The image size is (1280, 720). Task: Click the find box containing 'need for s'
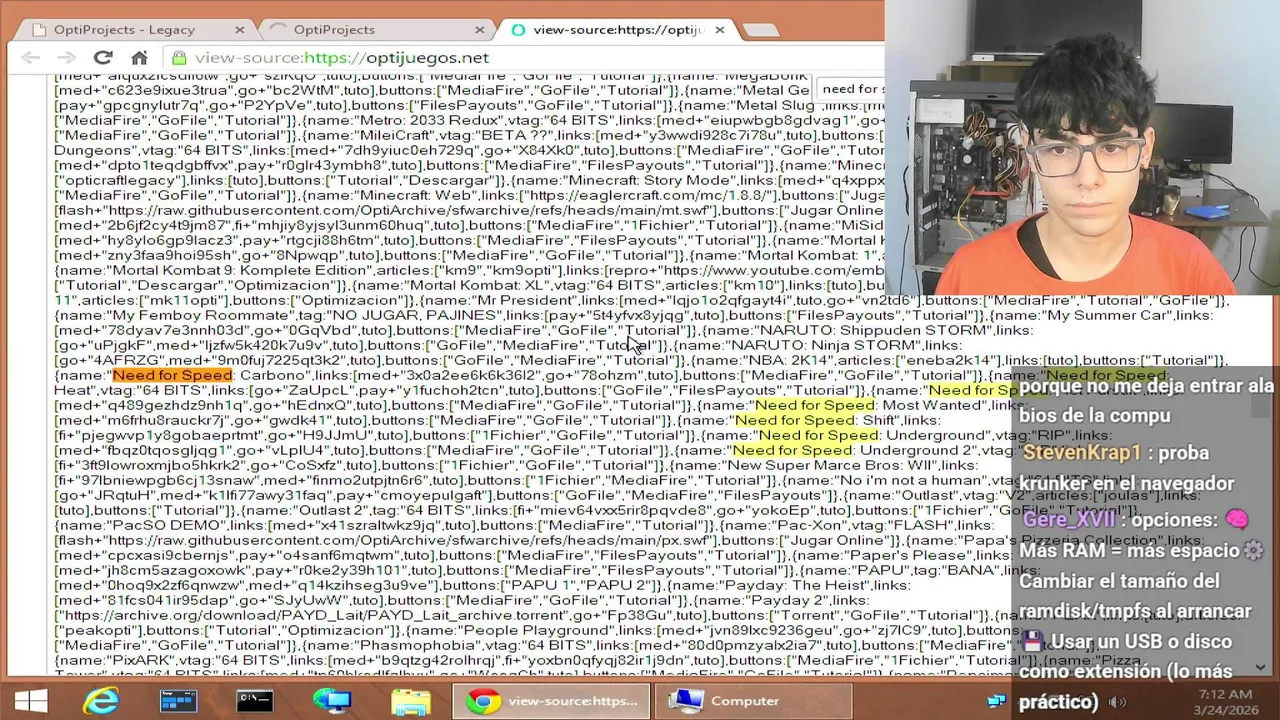tap(850, 89)
